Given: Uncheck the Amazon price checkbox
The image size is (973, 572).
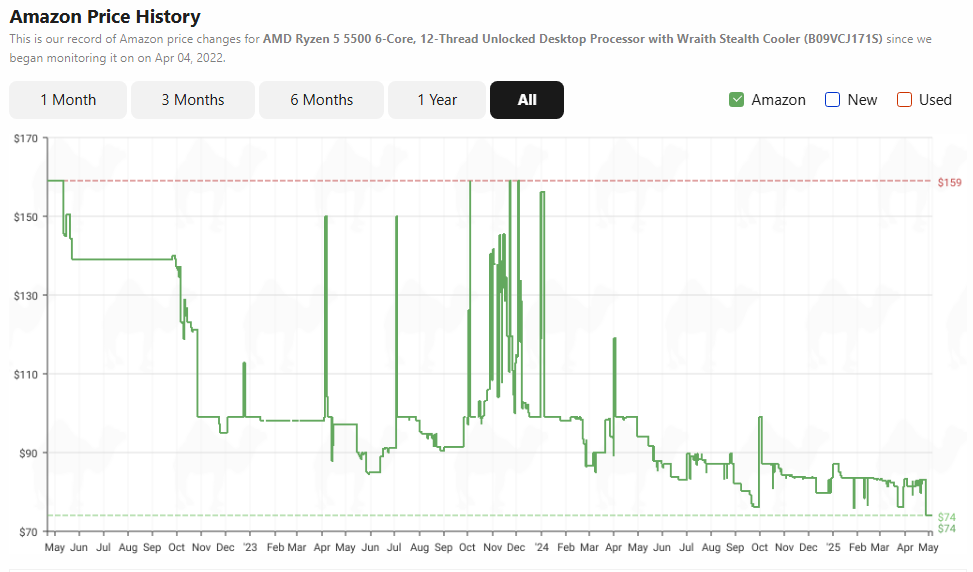Looking at the screenshot, I should [737, 100].
